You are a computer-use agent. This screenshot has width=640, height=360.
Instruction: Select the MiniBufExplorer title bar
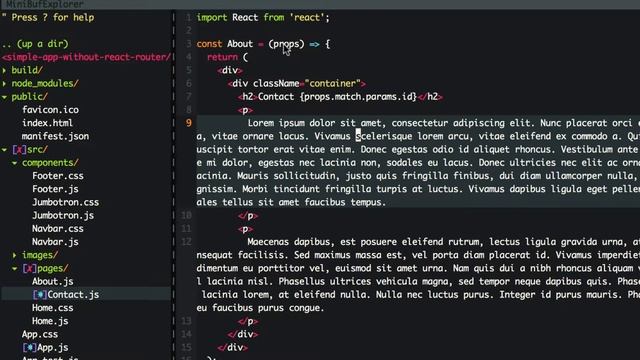[x=320, y=4]
